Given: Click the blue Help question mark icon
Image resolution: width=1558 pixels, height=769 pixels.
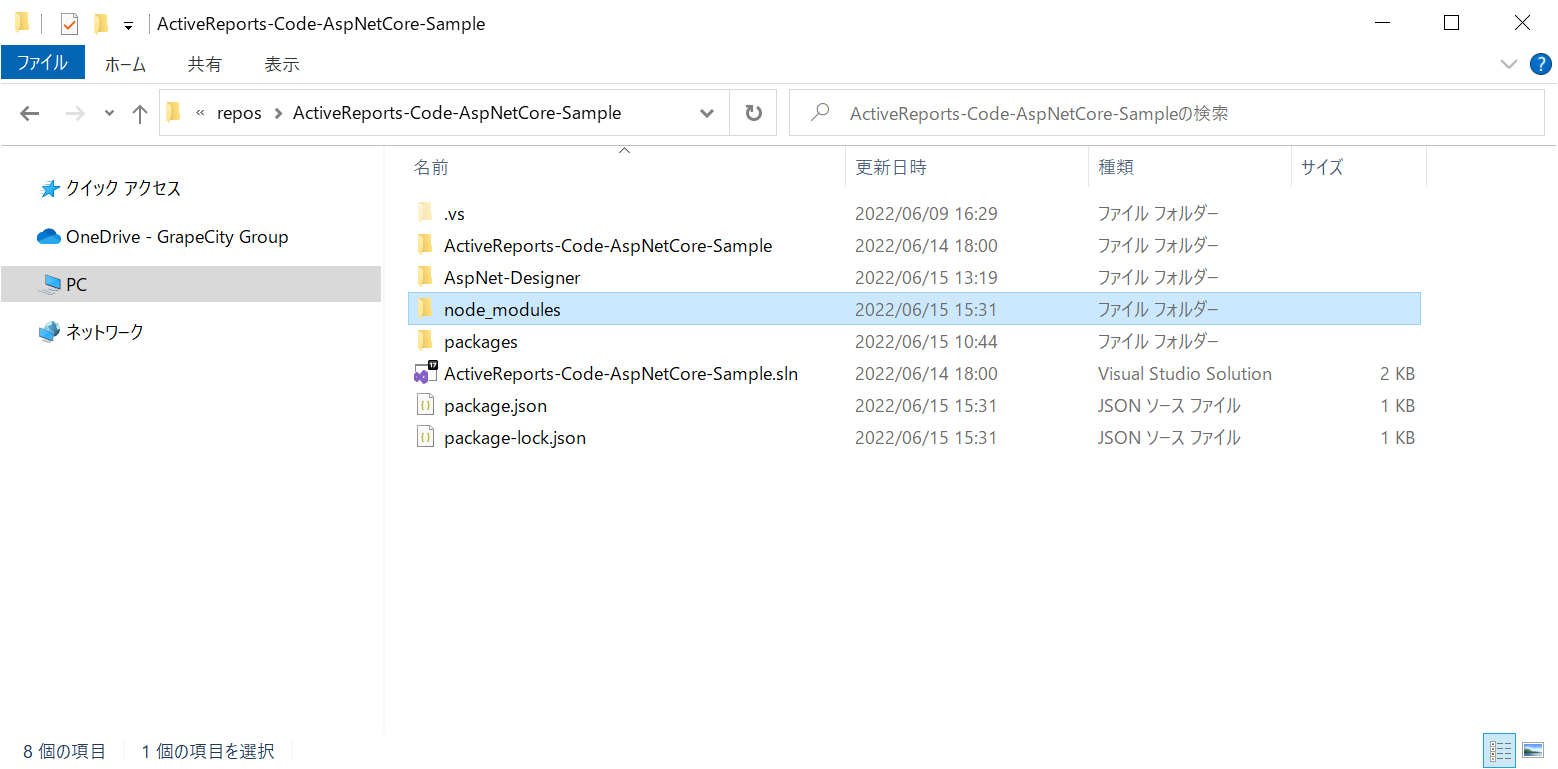Looking at the screenshot, I should [1541, 64].
